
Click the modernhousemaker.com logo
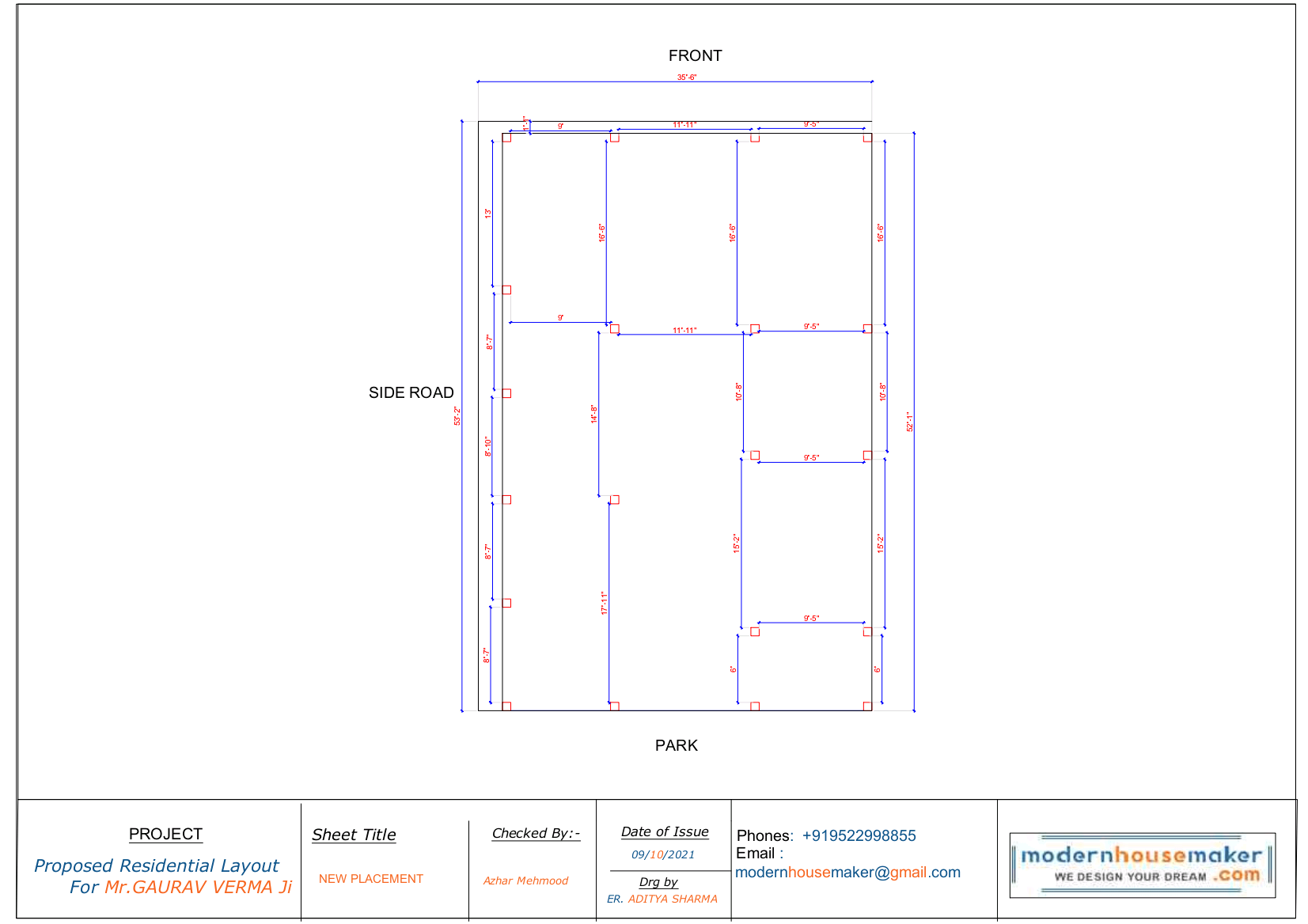pos(1142,865)
